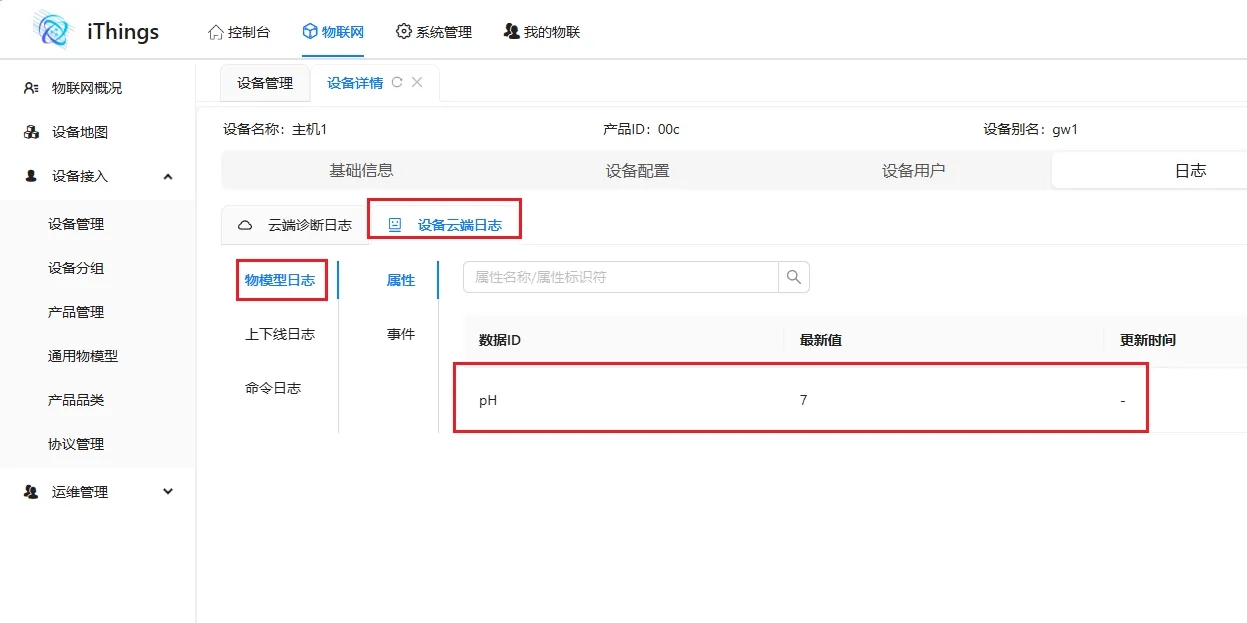
Task: Switch to the 云端诊断日志 tab
Action: pos(296,225)
